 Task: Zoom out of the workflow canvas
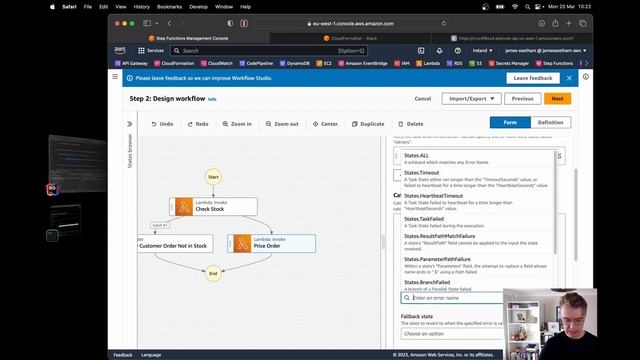coord(282,124)
